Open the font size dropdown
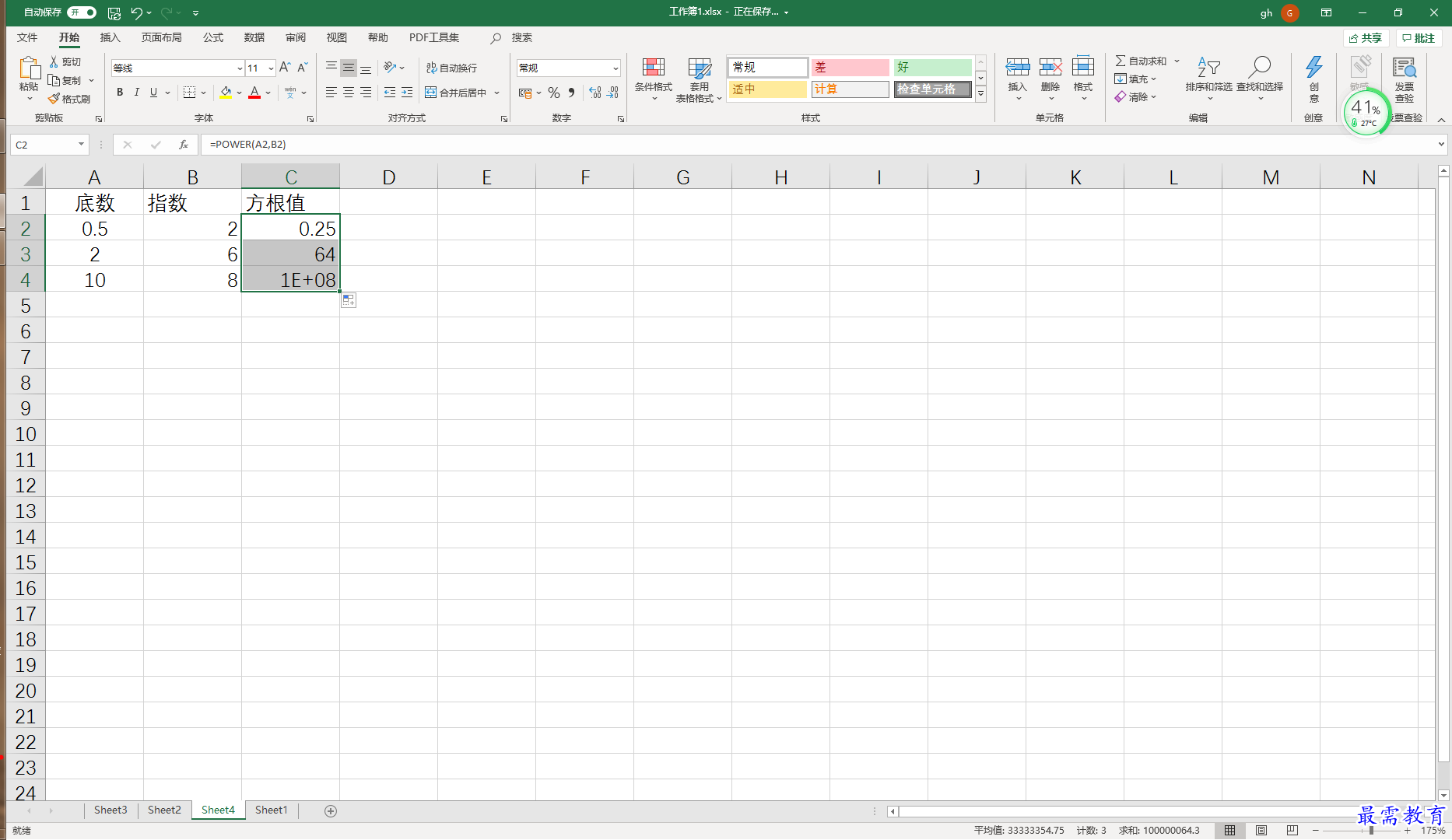Viewport: 1452px width, 840px height. 271,68
